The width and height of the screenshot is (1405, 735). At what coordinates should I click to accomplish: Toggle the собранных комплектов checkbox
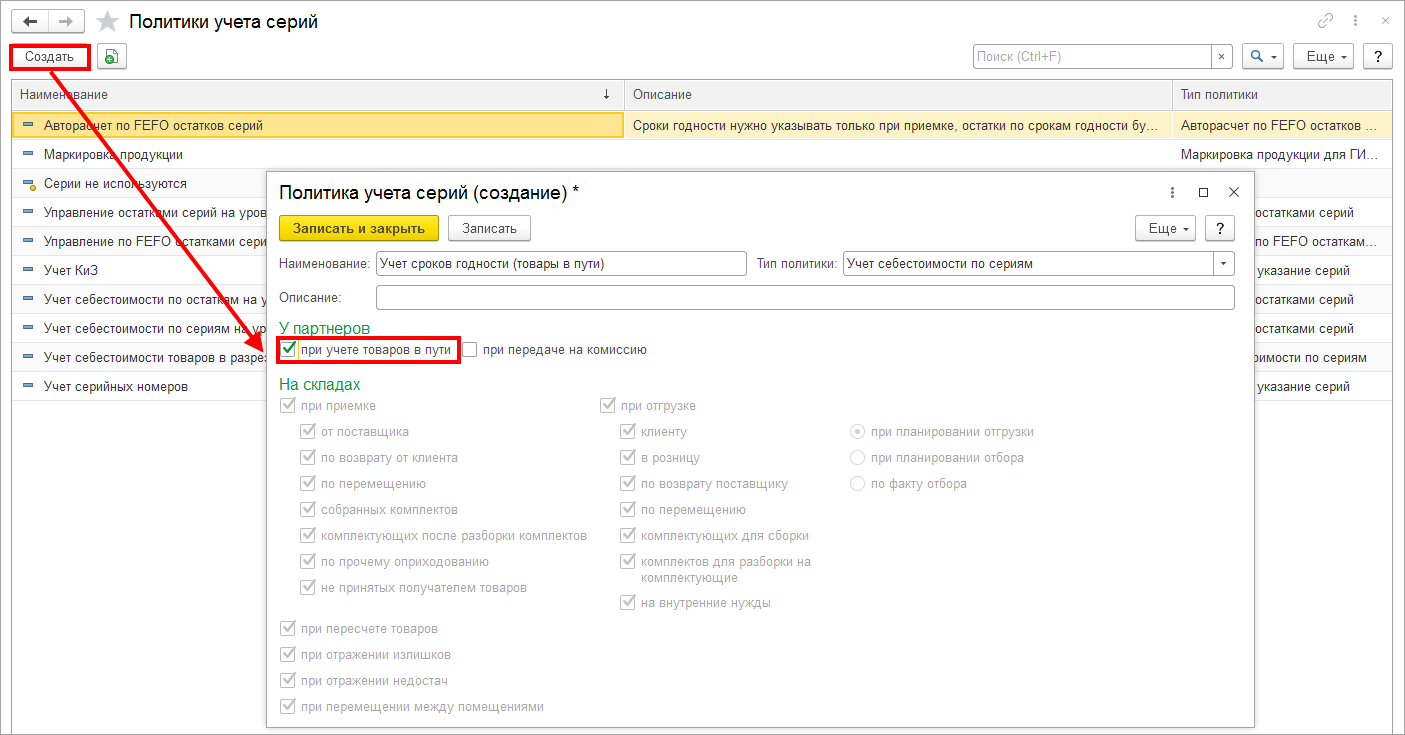[309, 510]
